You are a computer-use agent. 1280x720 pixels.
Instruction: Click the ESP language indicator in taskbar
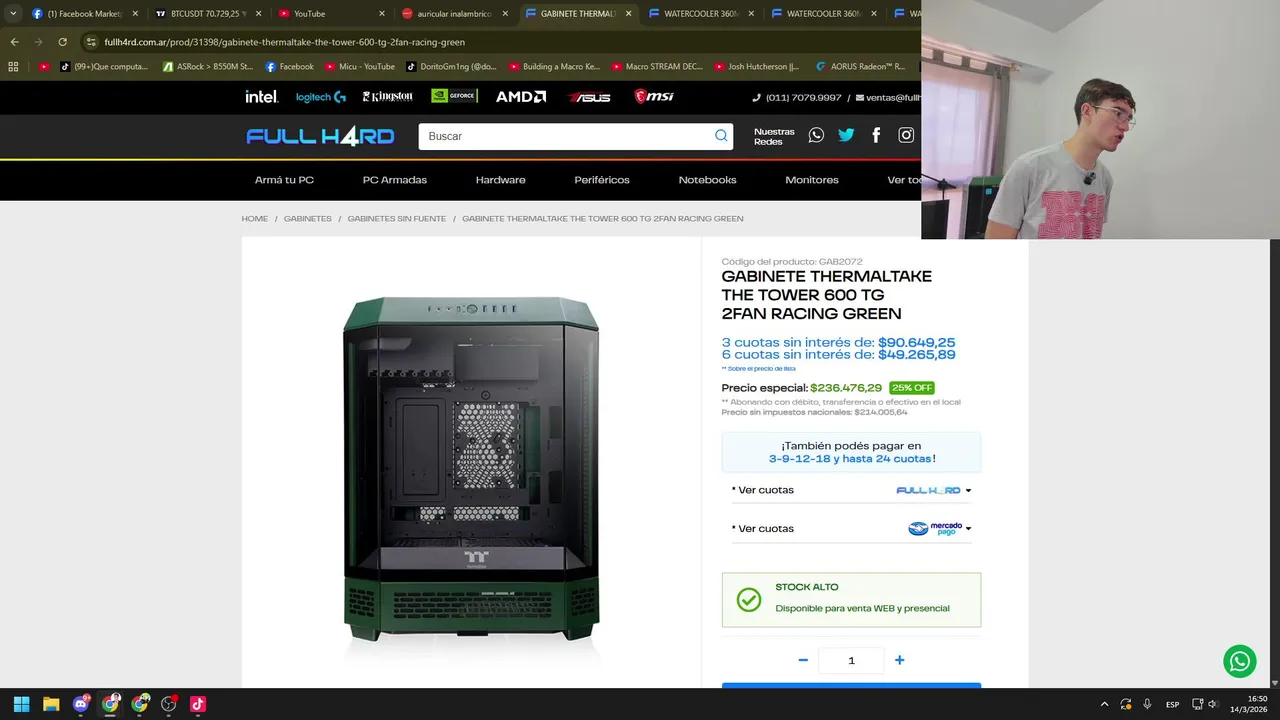tap(1172, 704)
